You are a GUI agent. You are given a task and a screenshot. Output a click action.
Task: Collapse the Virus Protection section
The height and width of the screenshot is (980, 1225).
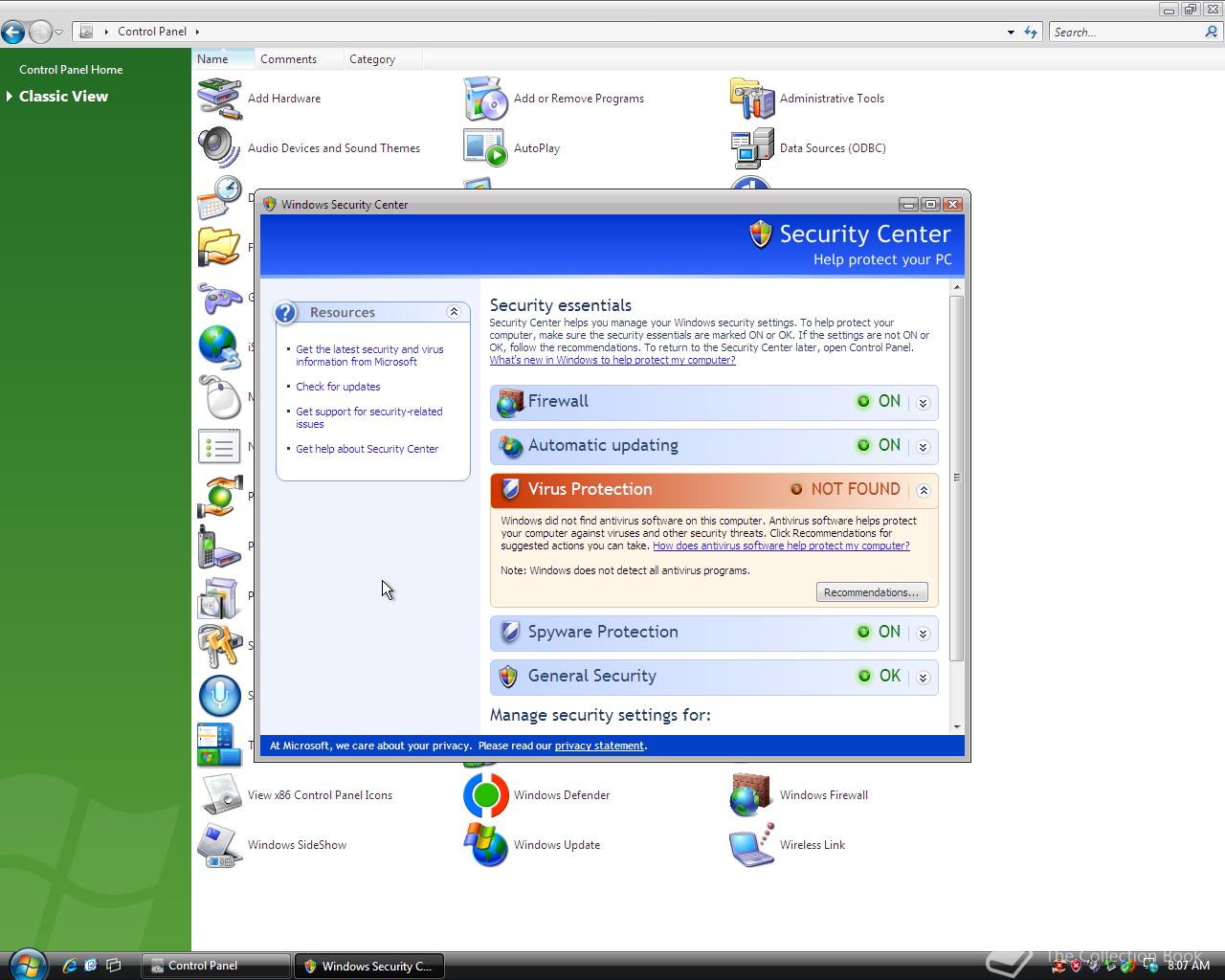[x=924, y=490]
